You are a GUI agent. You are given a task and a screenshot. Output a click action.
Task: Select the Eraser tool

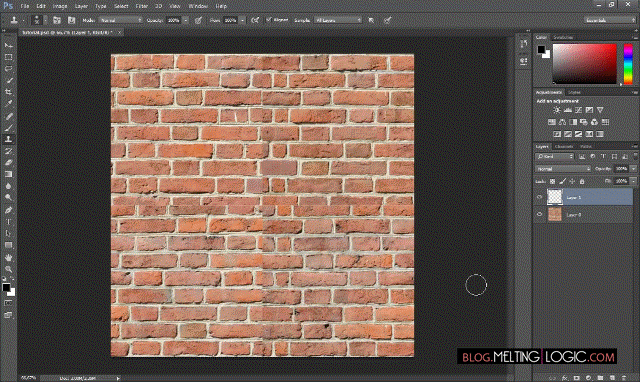(8, 162)
